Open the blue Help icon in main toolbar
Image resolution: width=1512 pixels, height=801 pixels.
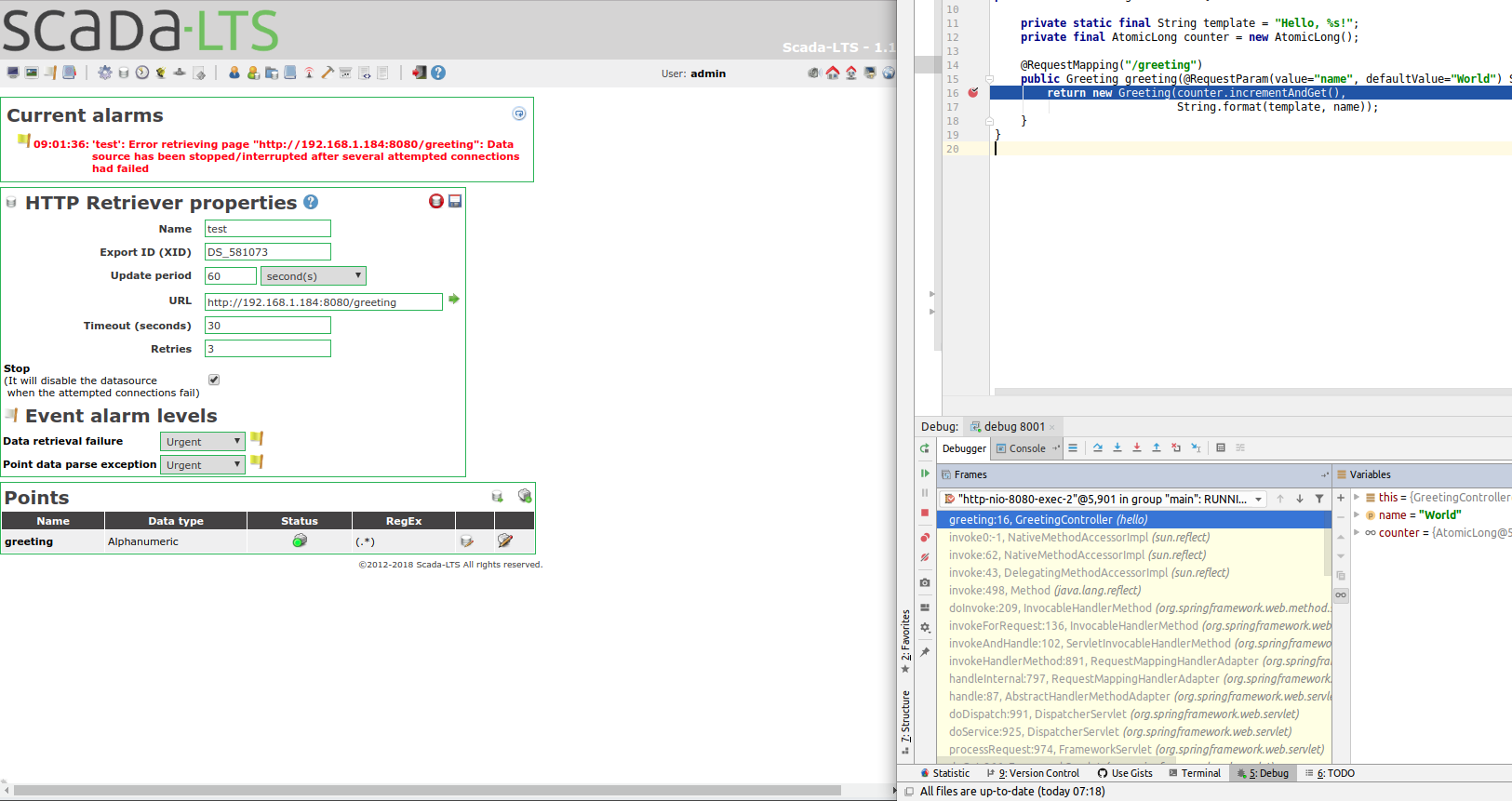(x=438, y=73)
